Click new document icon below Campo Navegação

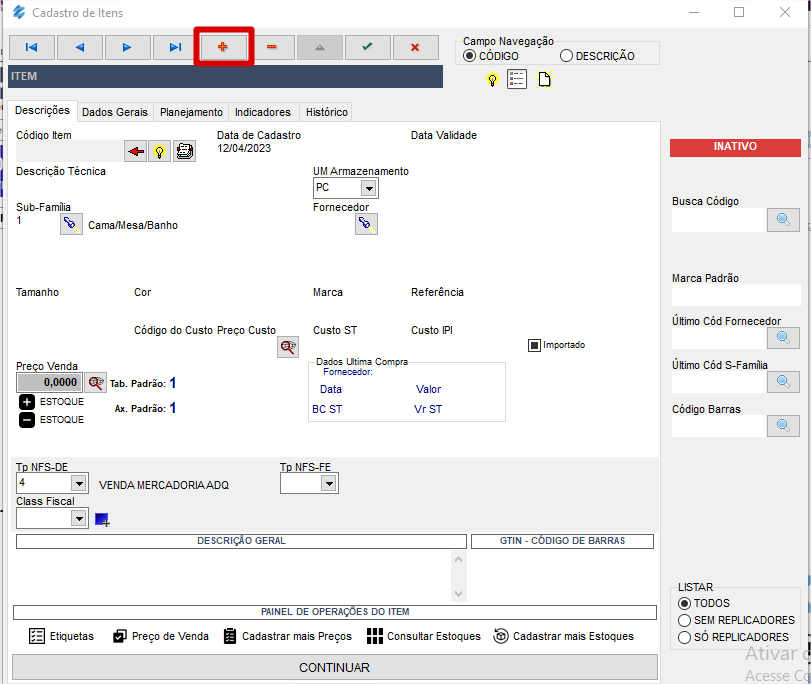[545, 79]
